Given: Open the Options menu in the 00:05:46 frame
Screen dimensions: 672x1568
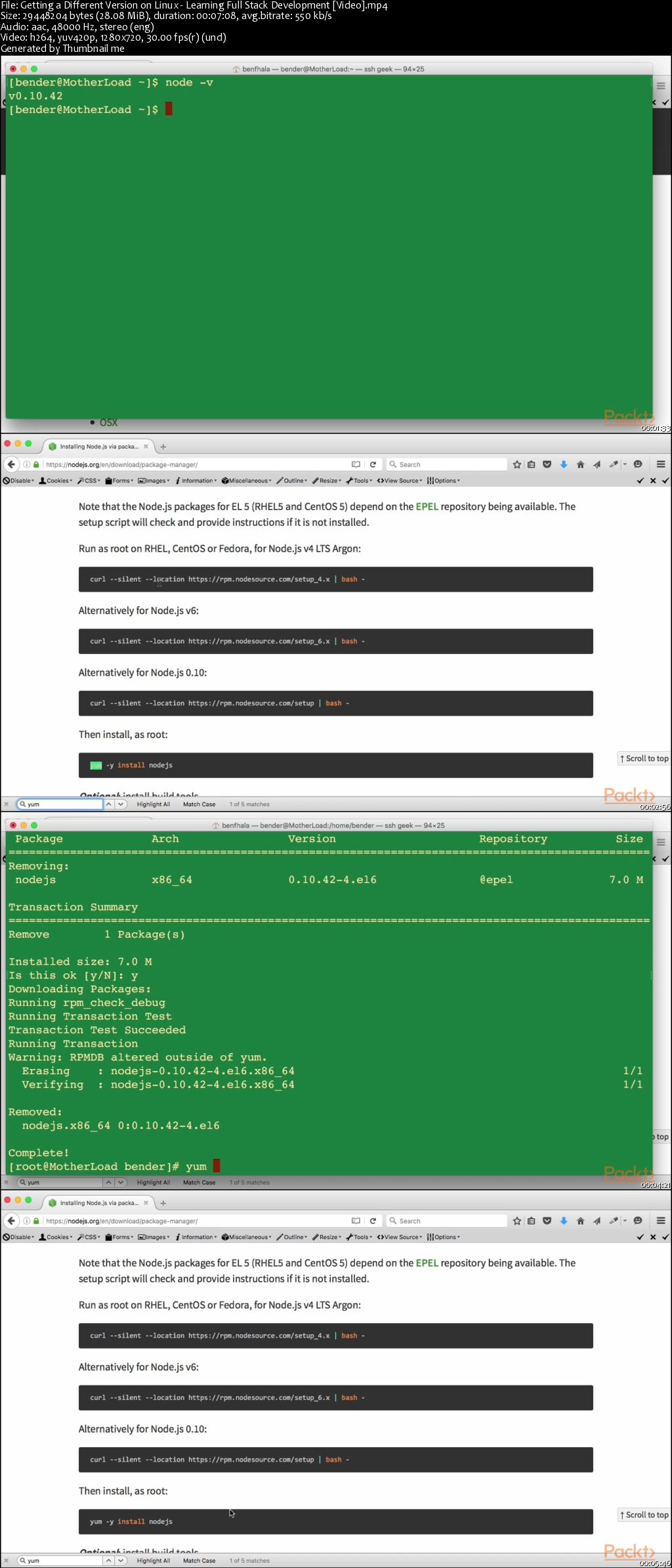Looking at the screenshot, I should pyautogui.click(x=444, y=1237).
